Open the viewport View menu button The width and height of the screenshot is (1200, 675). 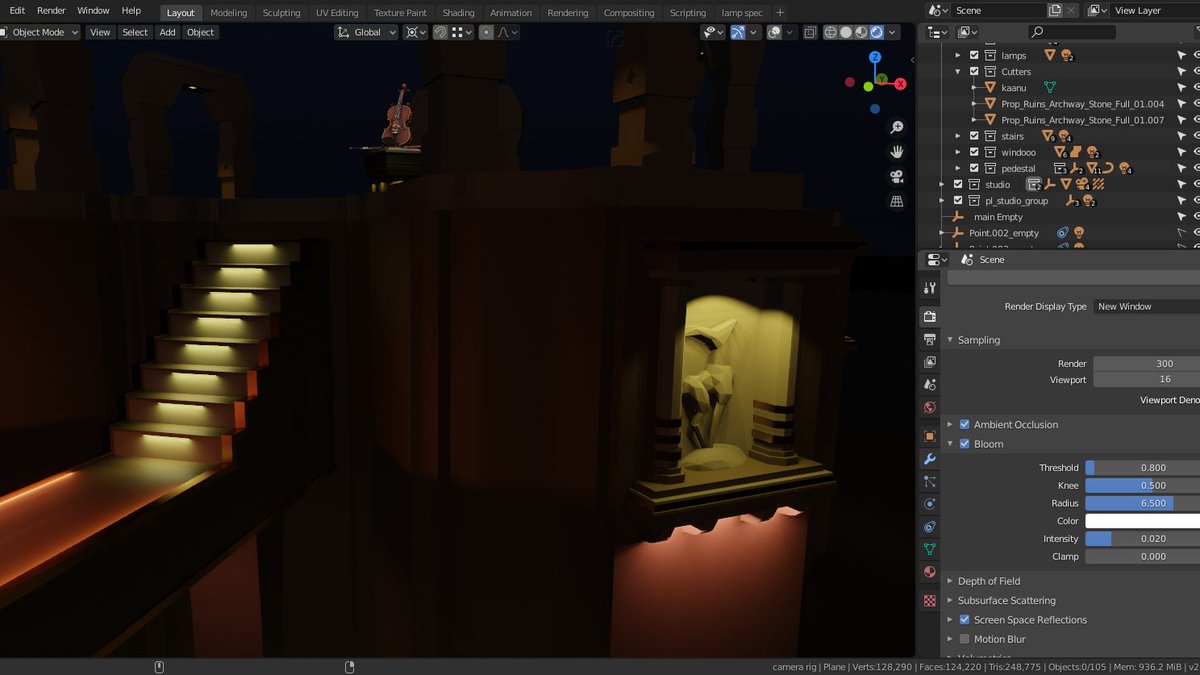[x=100, y=32]
